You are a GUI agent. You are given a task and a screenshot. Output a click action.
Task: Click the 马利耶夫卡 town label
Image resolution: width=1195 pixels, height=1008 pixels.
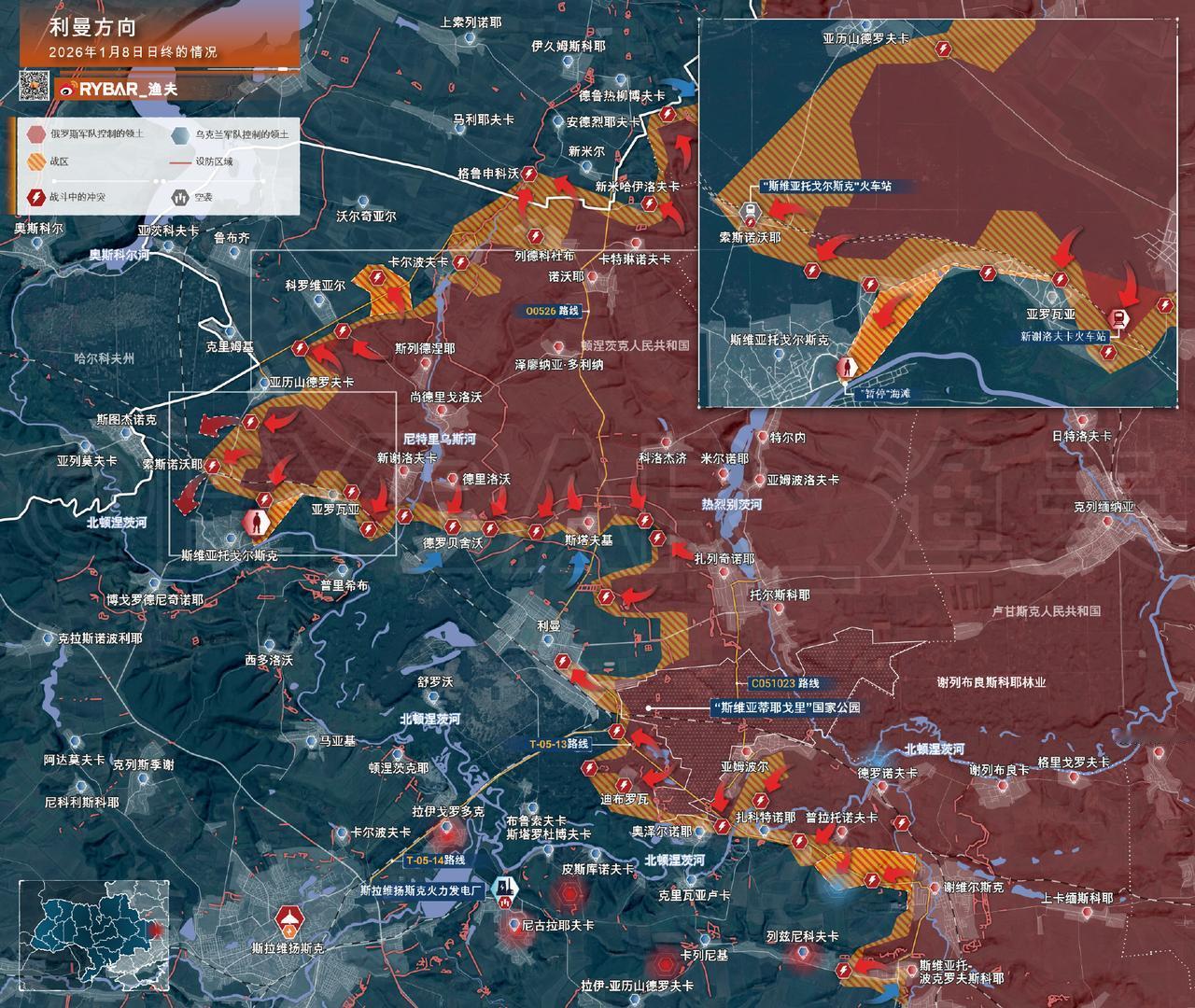pos(484,119)
